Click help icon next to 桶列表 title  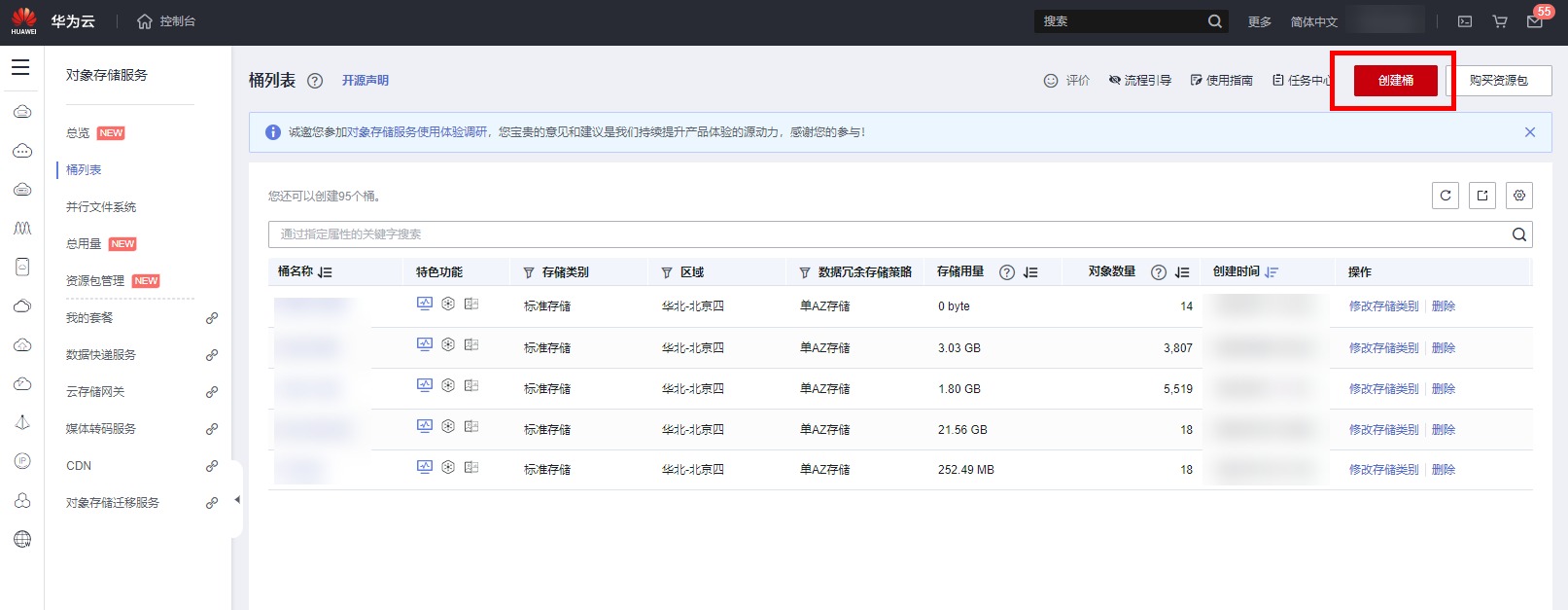pyautogui.click(x=315, y=81)
